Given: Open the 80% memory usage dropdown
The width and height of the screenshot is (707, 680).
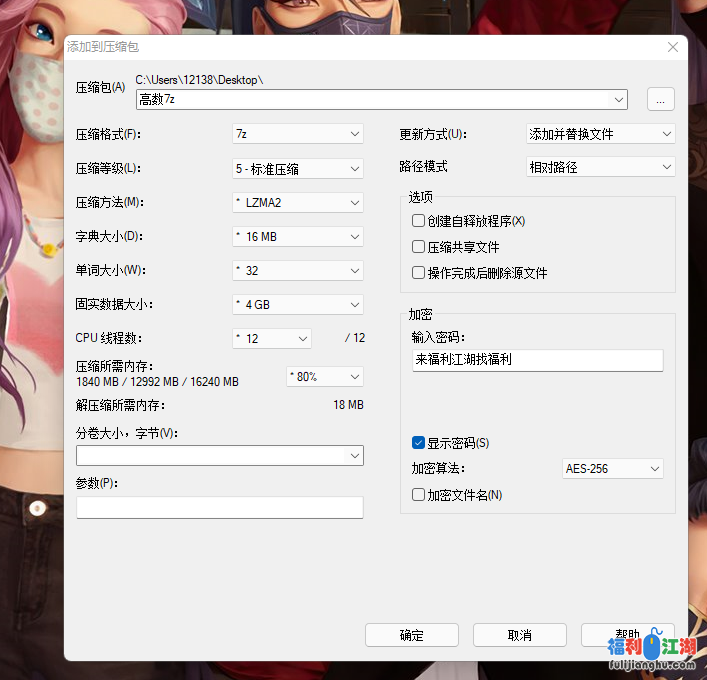Looking at the screenshot, I should point(324,377).
